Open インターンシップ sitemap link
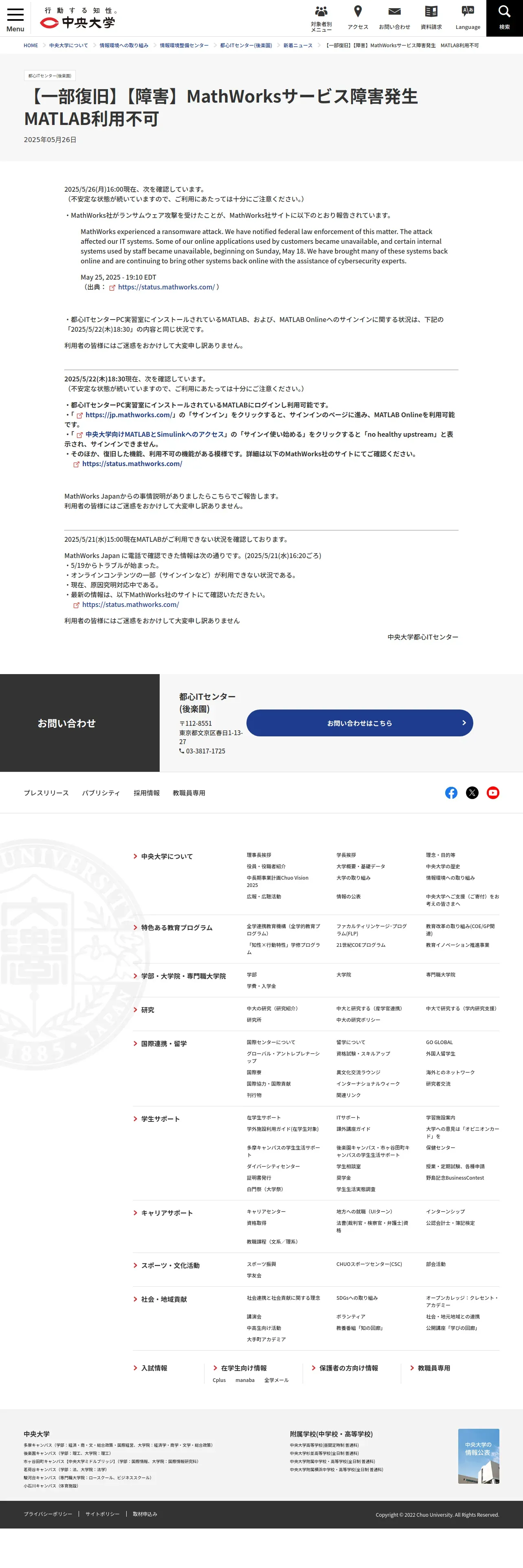 point(445,1212)
